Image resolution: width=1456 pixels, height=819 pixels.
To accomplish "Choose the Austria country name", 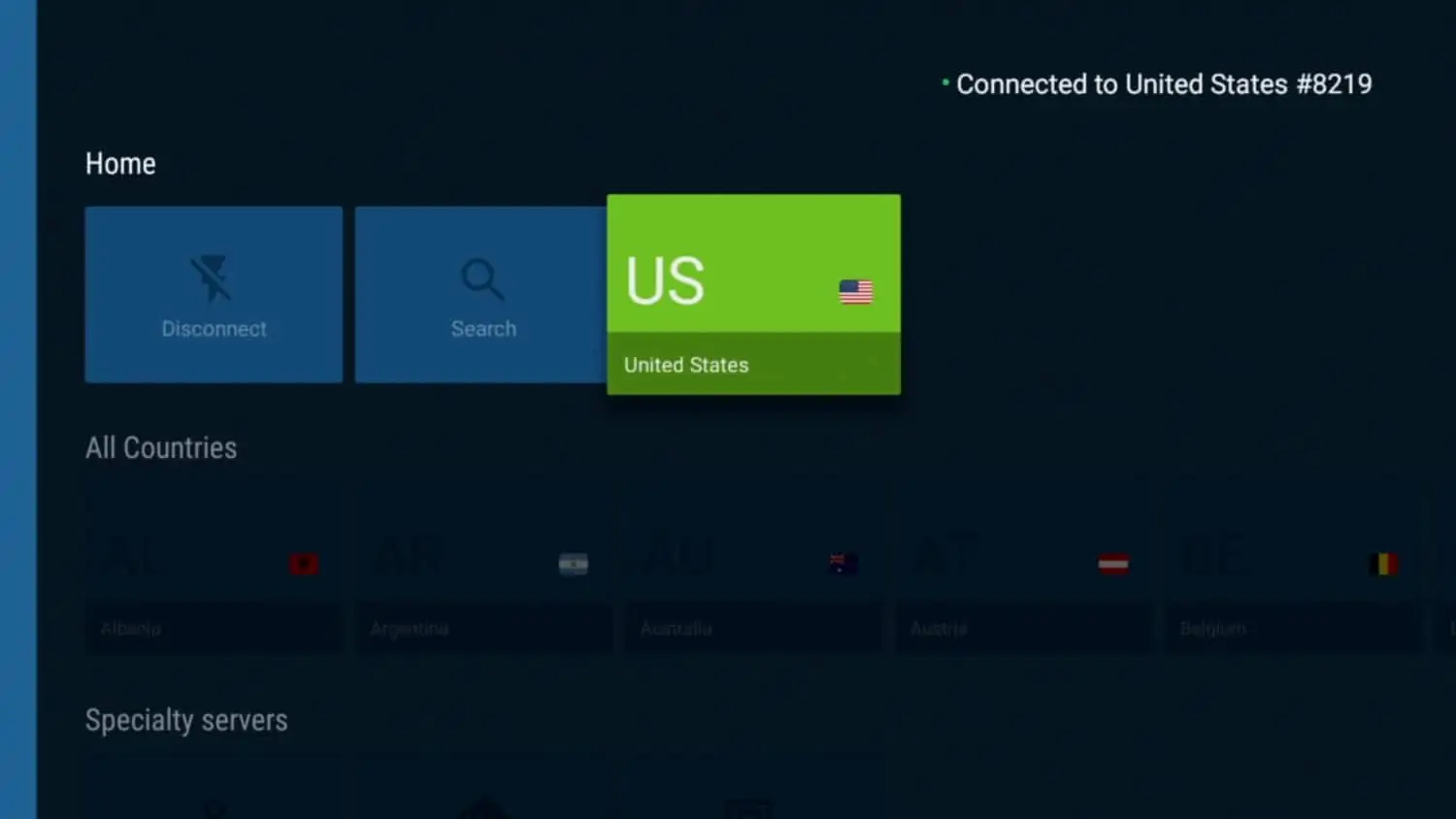I will [939, 629].
